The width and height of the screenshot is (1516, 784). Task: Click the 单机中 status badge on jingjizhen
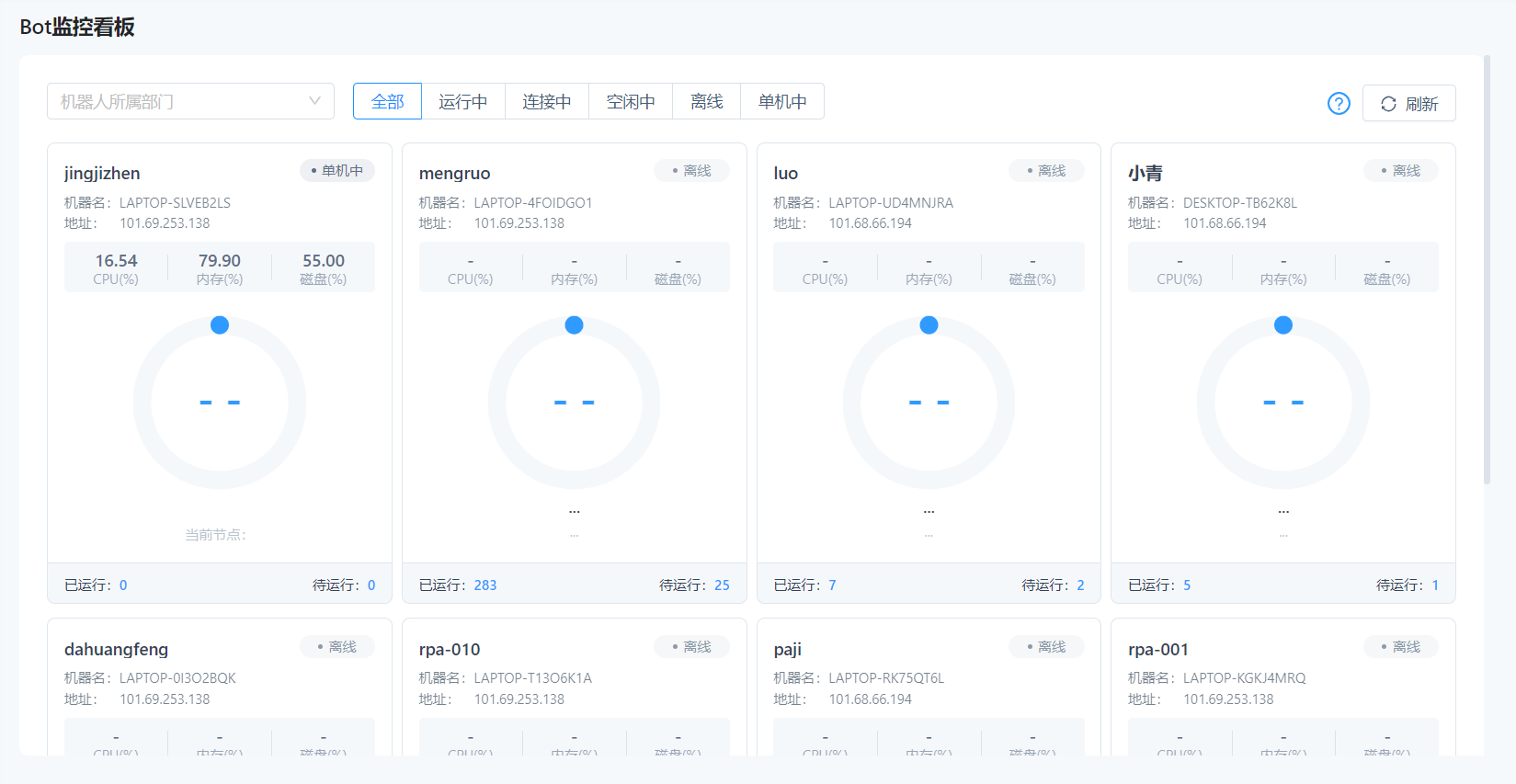coord(337,171)
